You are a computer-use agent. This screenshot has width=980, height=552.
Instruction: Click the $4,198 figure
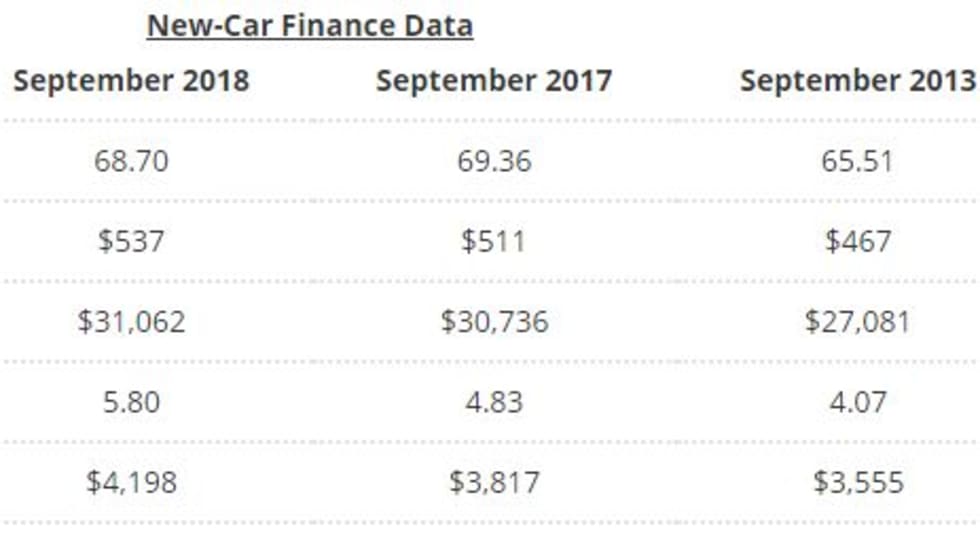pyautogui.click(x=131, y=482)
